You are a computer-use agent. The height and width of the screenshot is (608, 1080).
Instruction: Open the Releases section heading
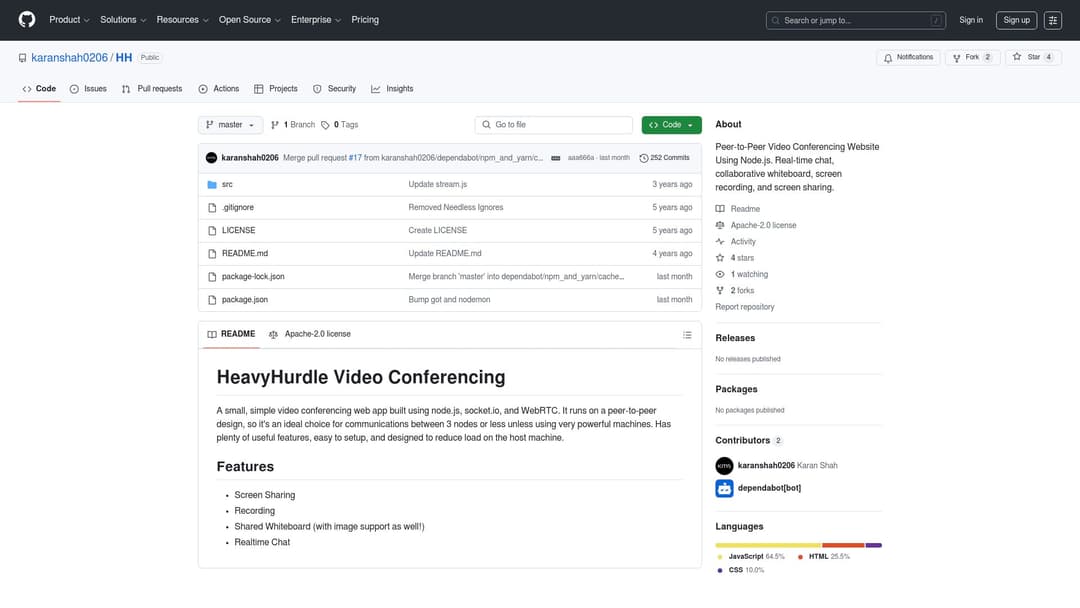(735, 338)
